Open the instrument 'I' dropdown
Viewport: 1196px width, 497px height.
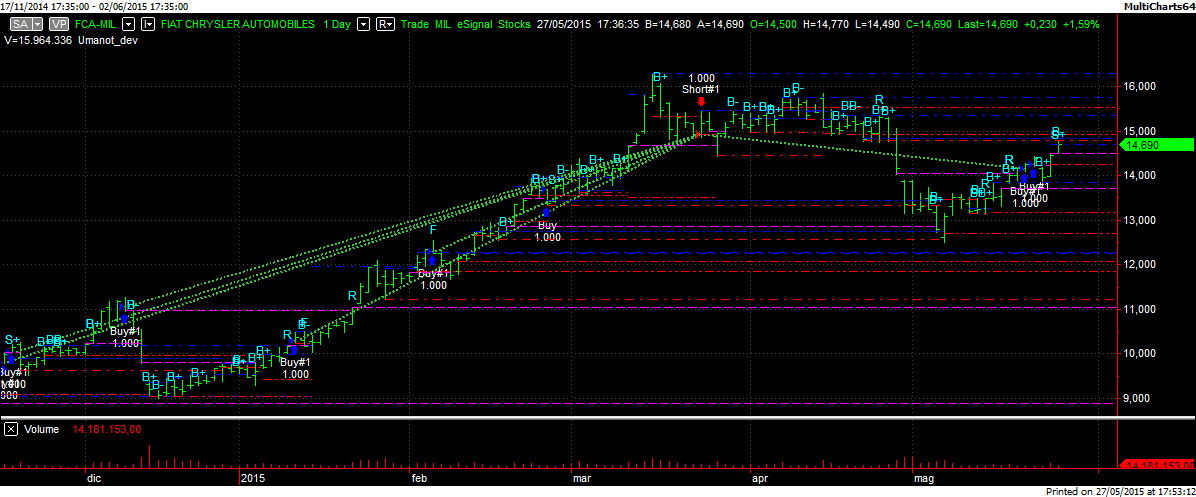click(146, 22)
